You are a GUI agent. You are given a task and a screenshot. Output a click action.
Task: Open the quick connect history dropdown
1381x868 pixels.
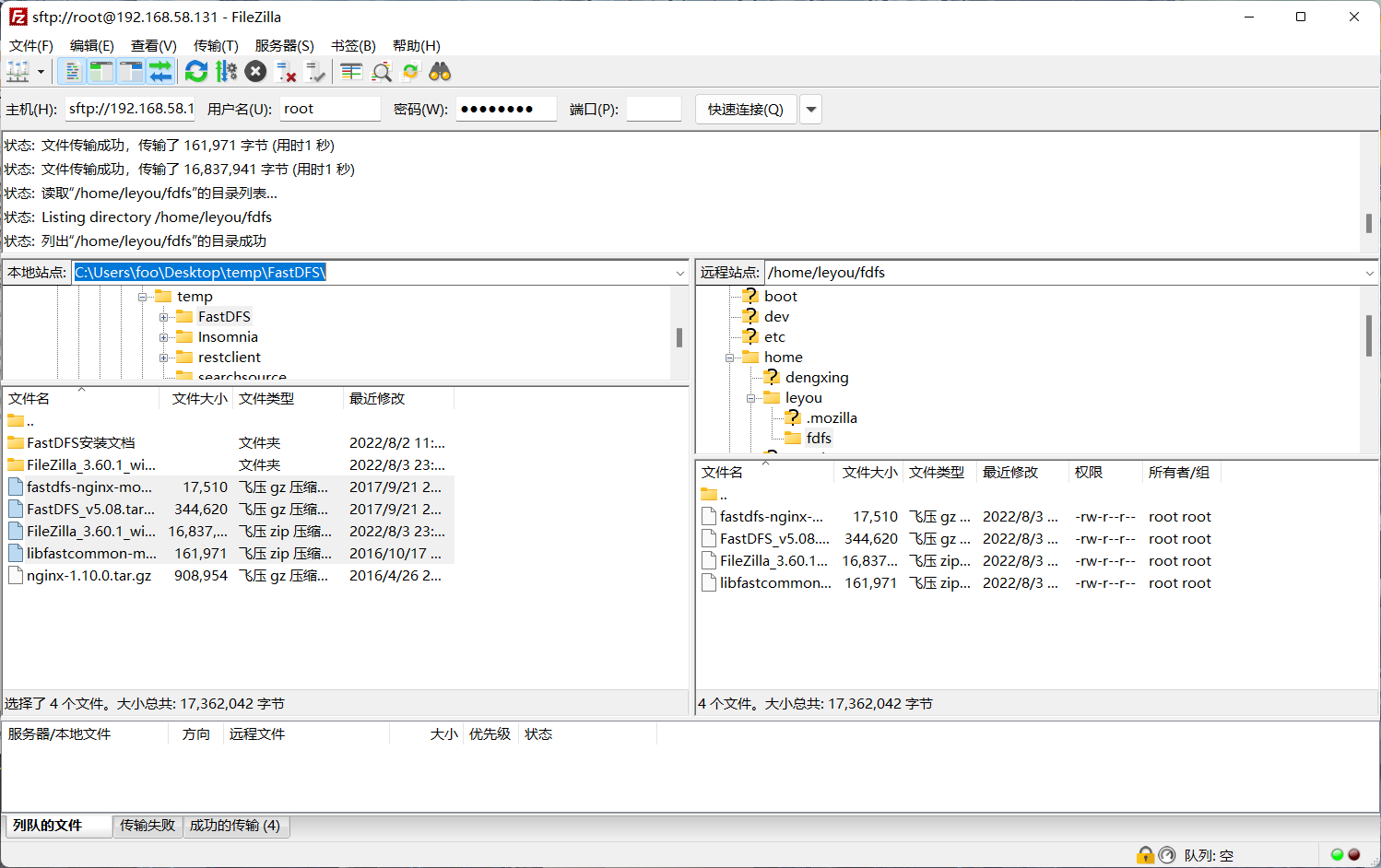coord(811,110)
